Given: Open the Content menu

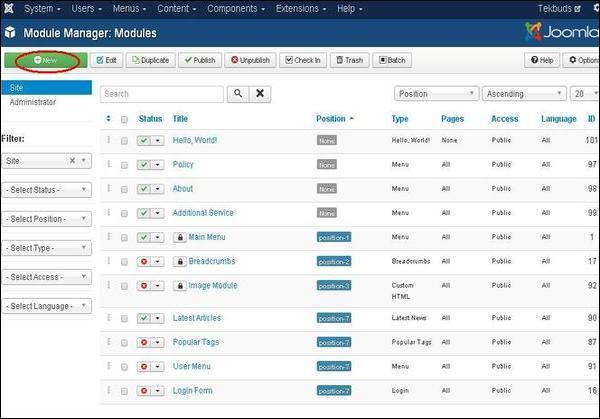Looking at the screenshot, I should (176, 8).
